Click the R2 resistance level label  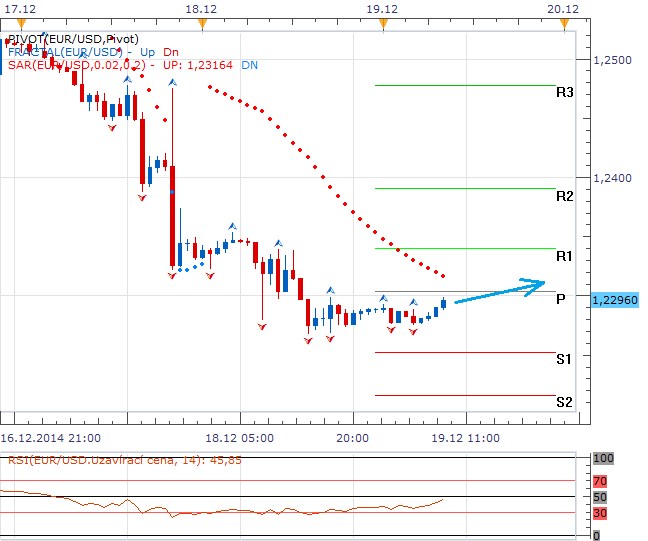[564, 196]
